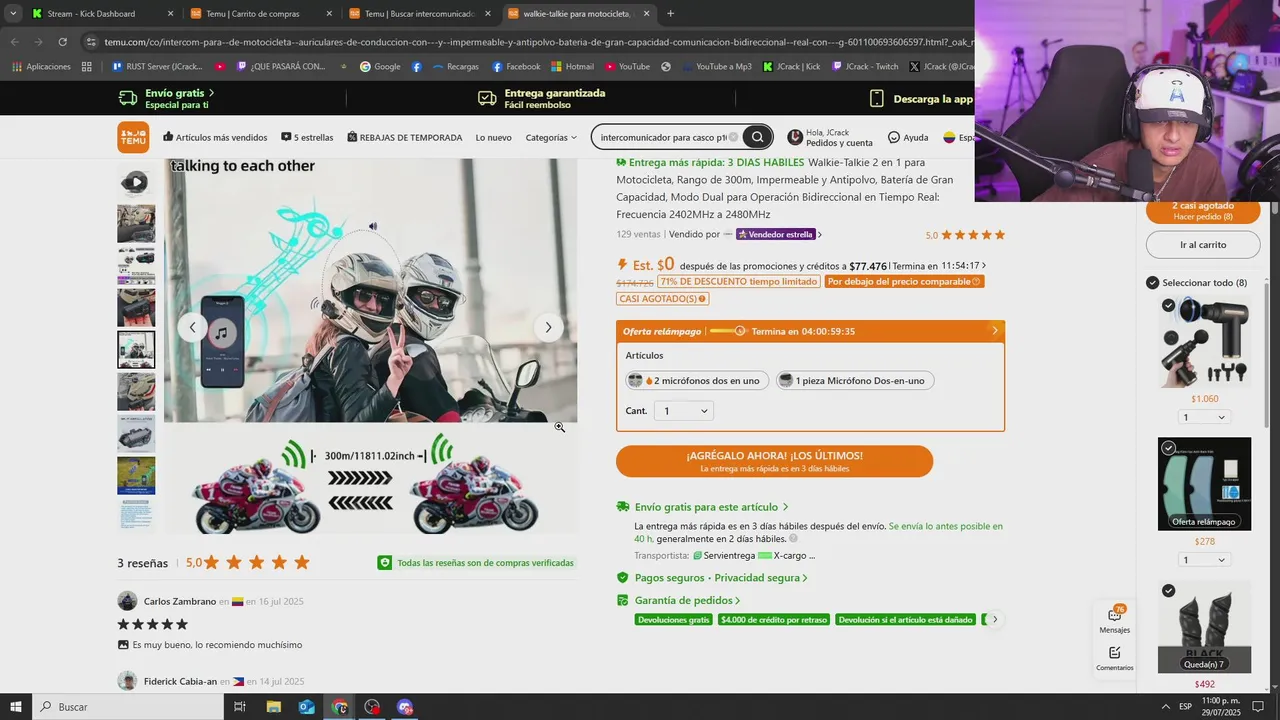Screen dimensions: 1280x720
Task: Click the flash sale progress bar
Action: [x=727, y=331]
